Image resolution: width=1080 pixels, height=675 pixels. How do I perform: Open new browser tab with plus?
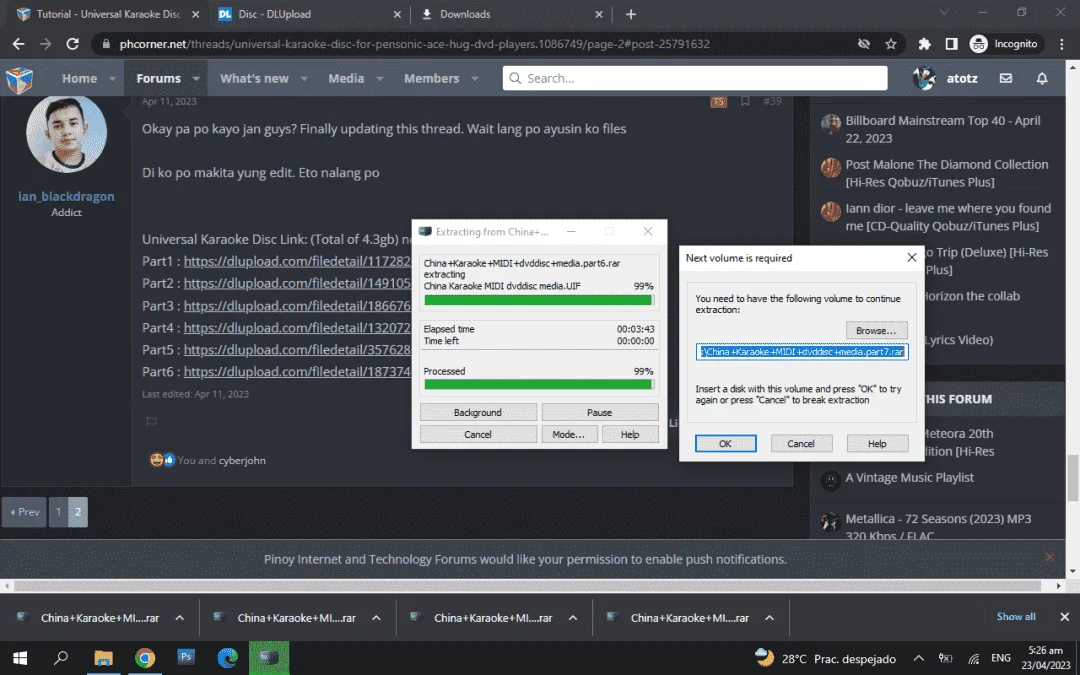pos(631,14)
